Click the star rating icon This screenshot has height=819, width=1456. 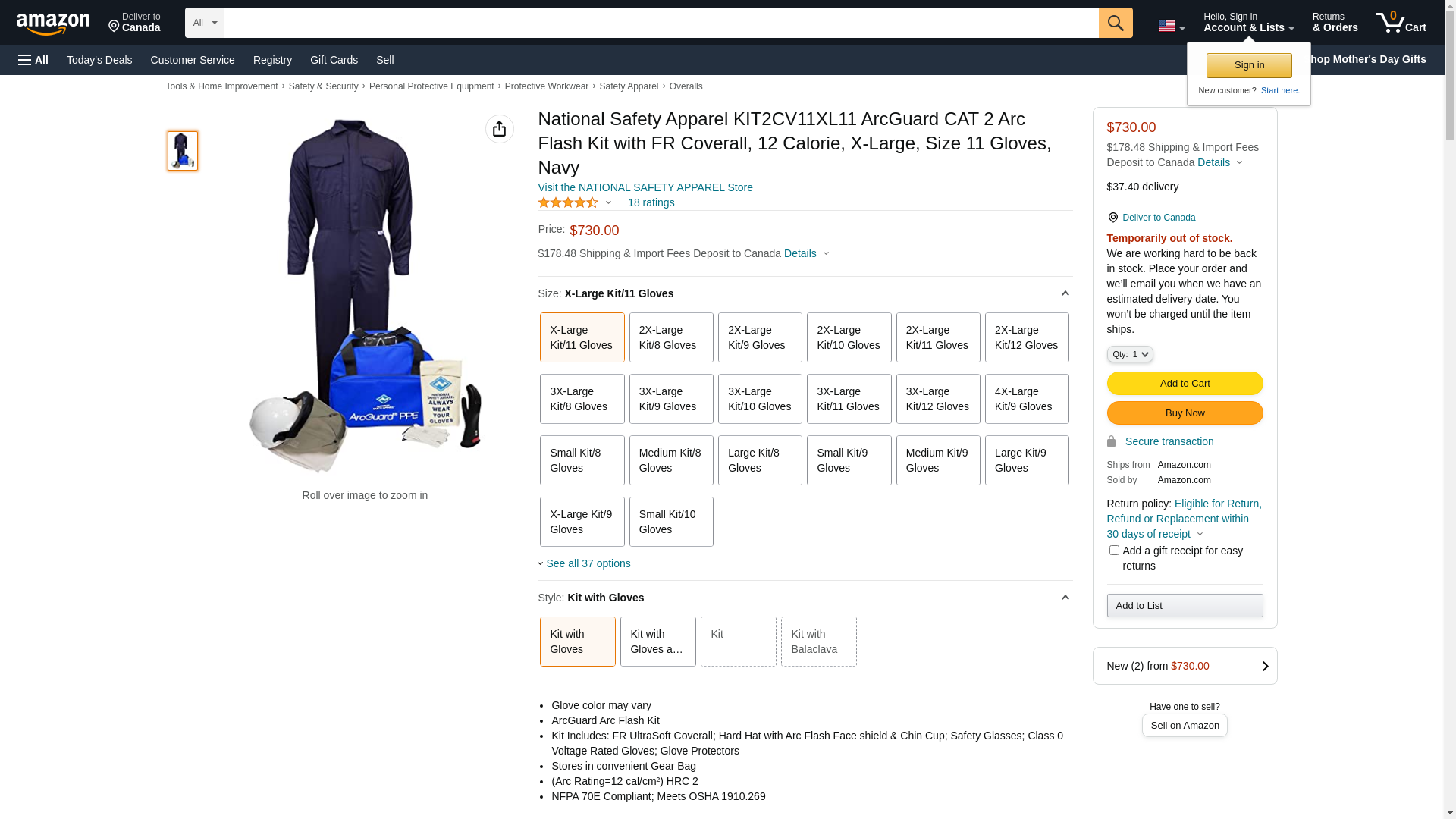click(x=568, y=202)
